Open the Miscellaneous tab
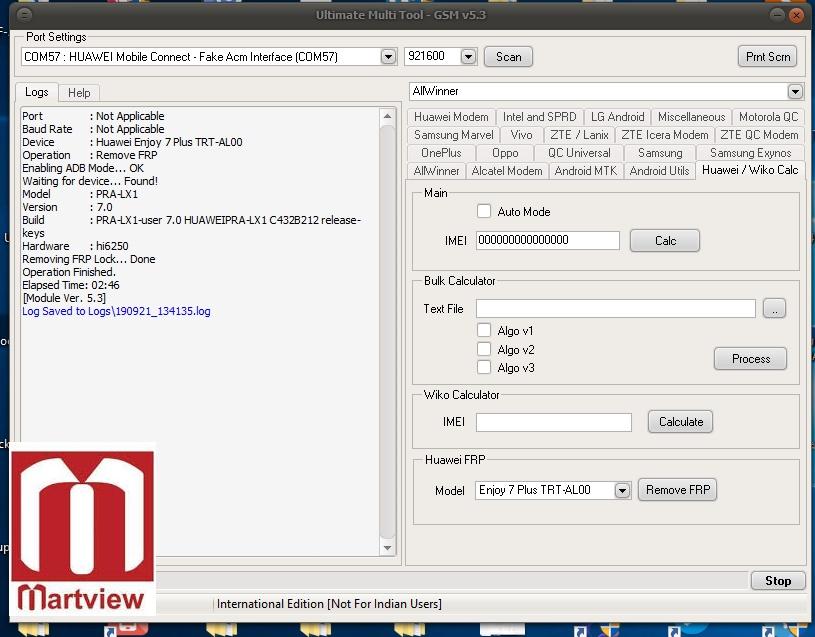 (x=691, y=117)
